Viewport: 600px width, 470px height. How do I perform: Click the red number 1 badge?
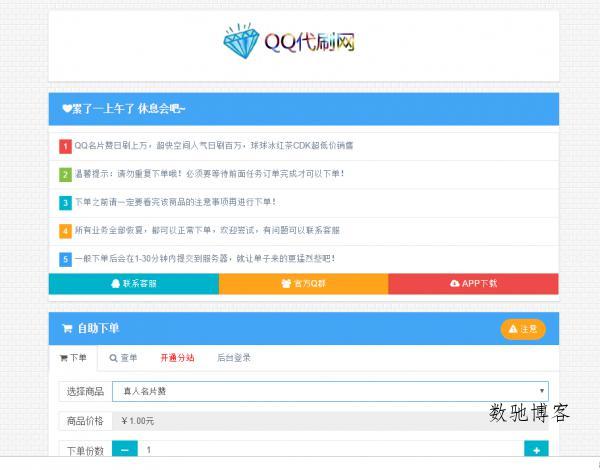(x=65, y=146)
